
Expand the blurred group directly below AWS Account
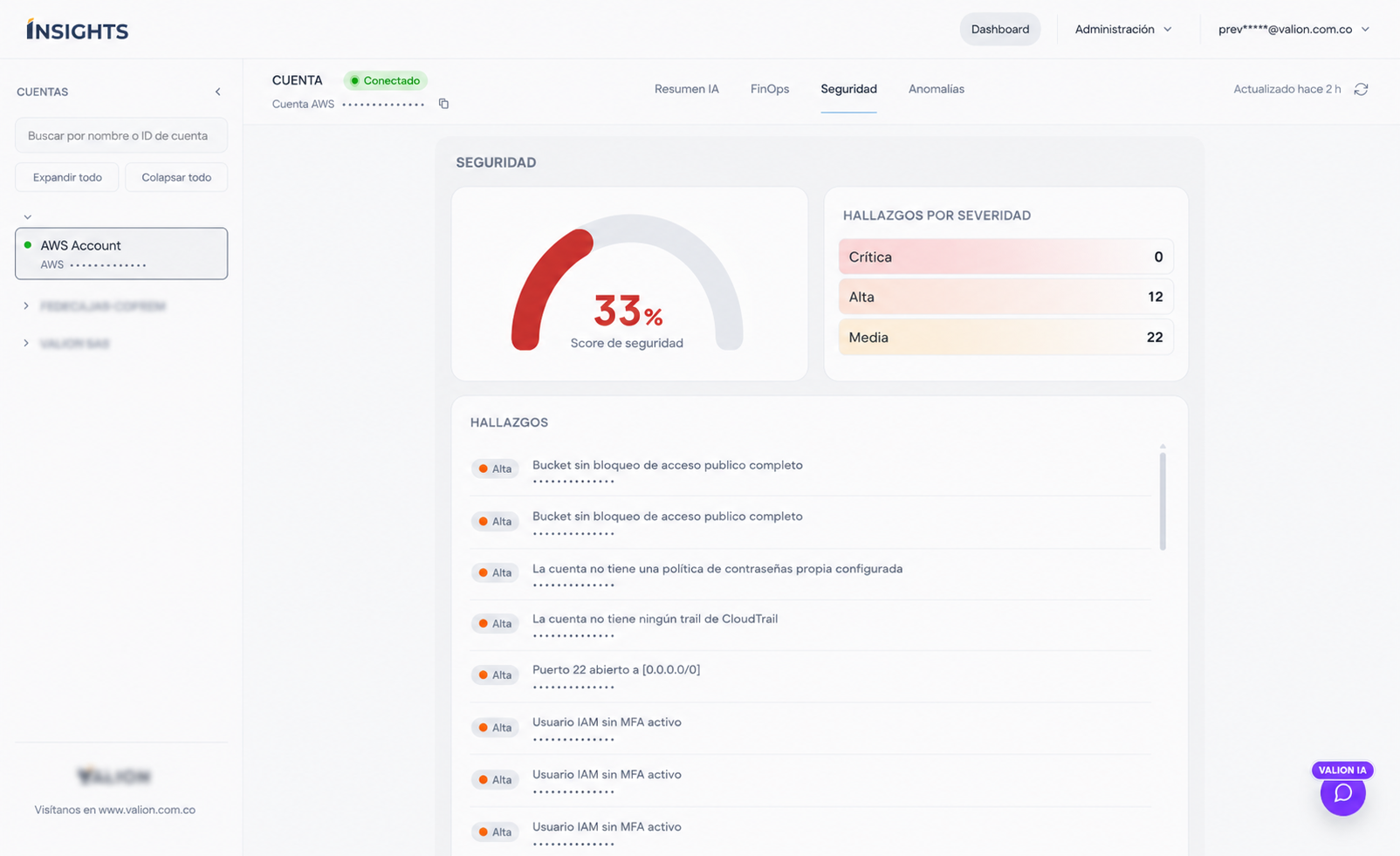pos(26,306)
